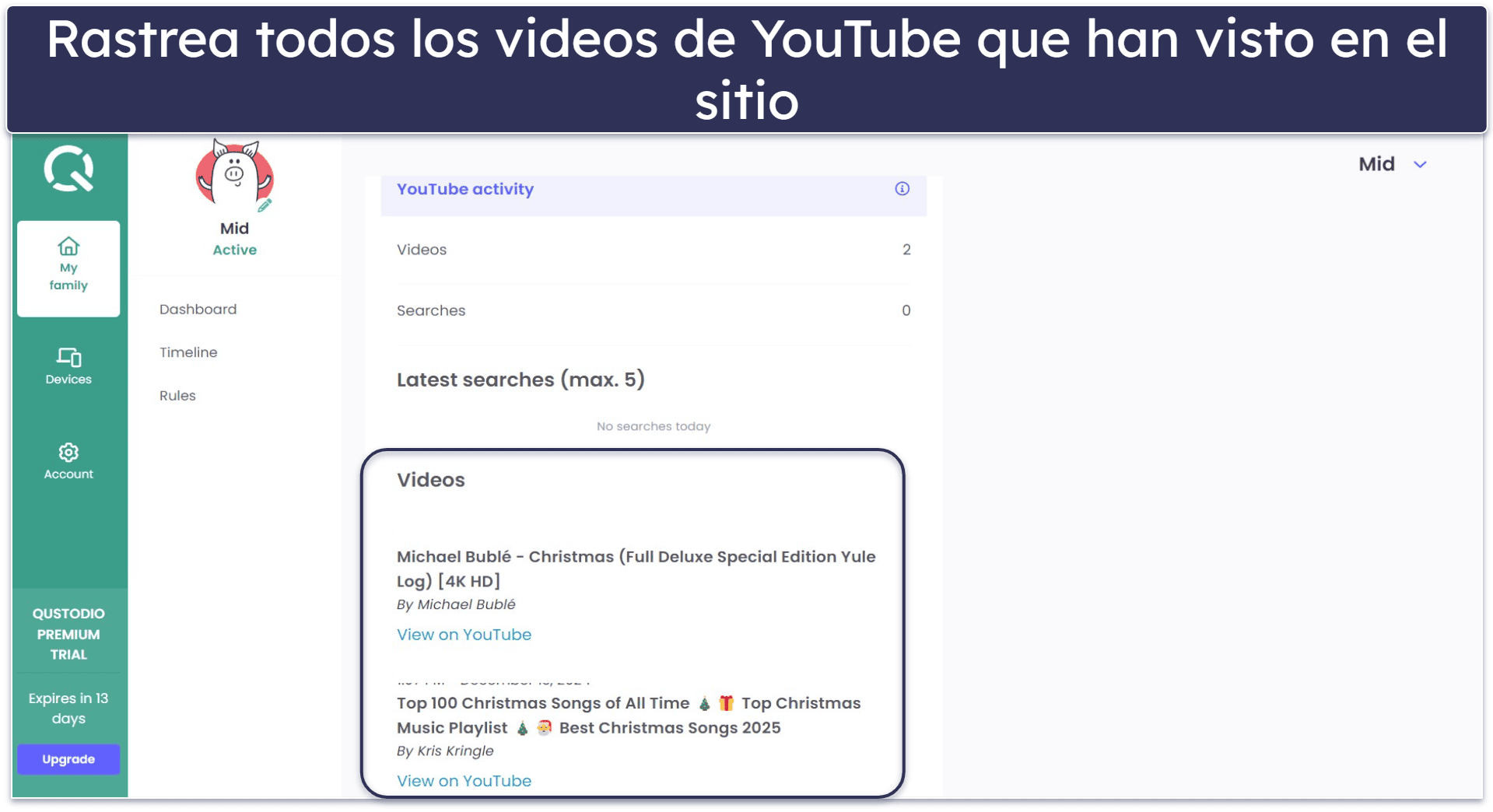Click the 'Expires in 13 days' text
Image resolution: width=1493 pixels, height=812 pixels.
click(x=68, y=709)
